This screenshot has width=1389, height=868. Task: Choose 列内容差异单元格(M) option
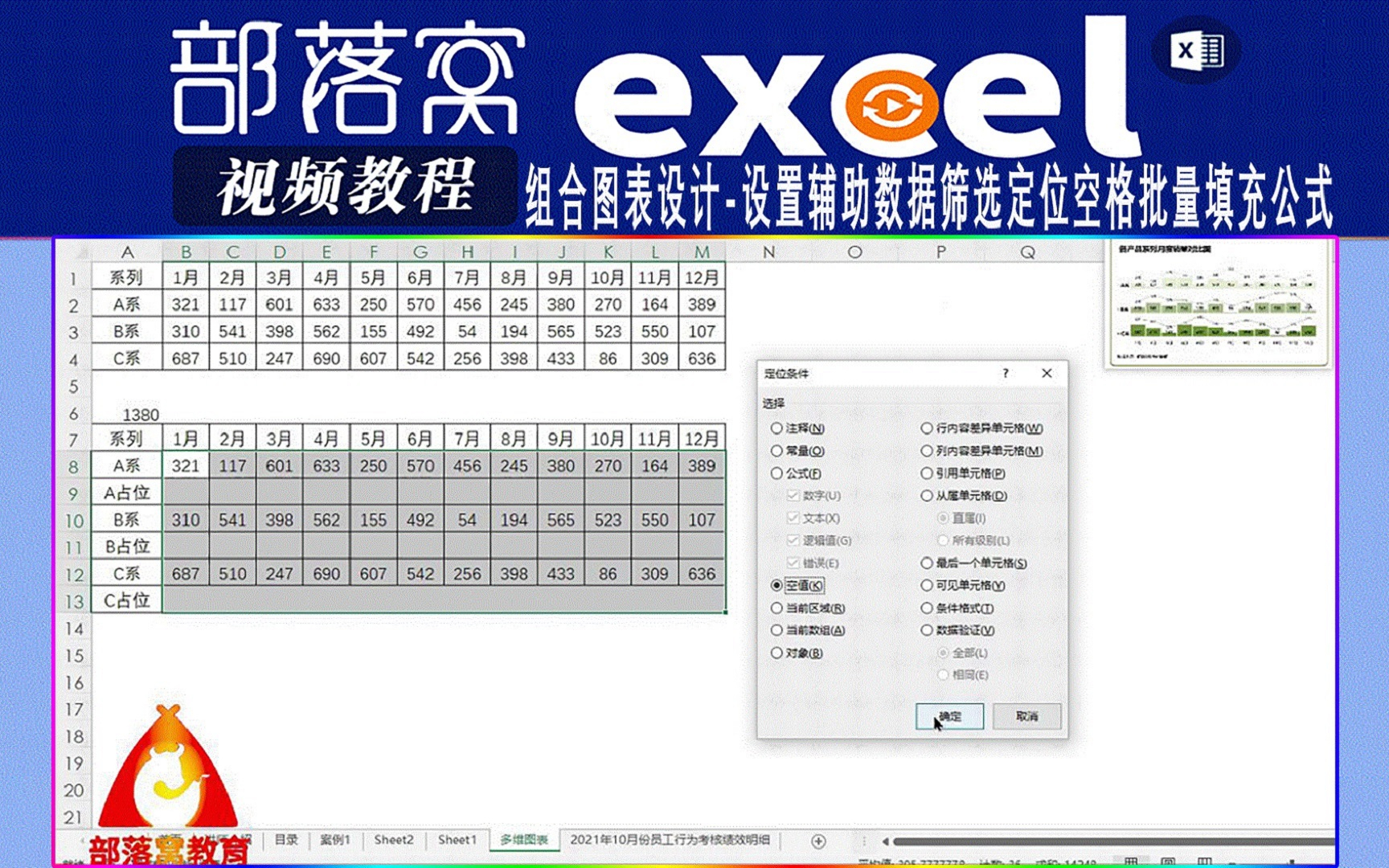pyautogui.click(x=982, y=451)
